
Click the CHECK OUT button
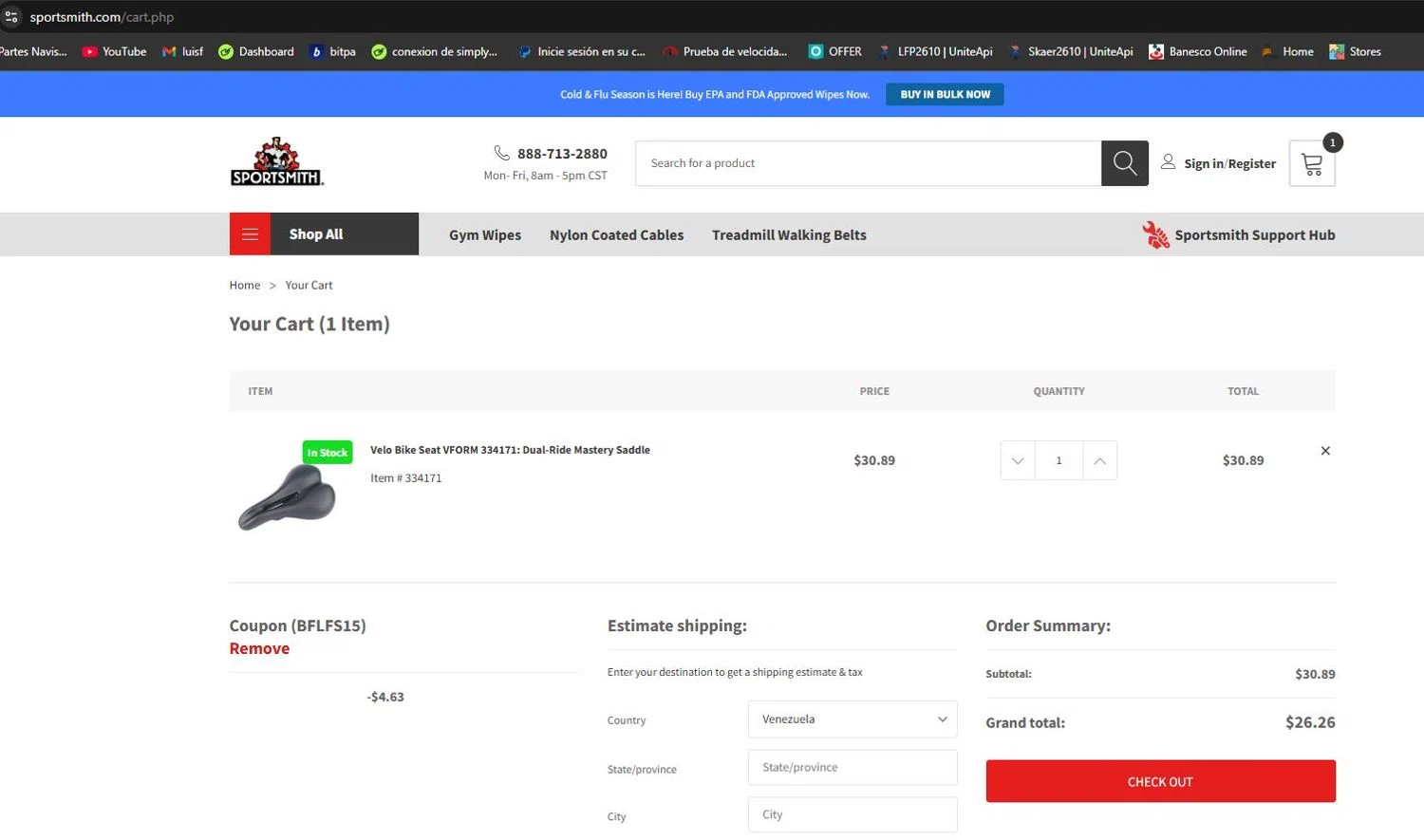(1160, 781)
